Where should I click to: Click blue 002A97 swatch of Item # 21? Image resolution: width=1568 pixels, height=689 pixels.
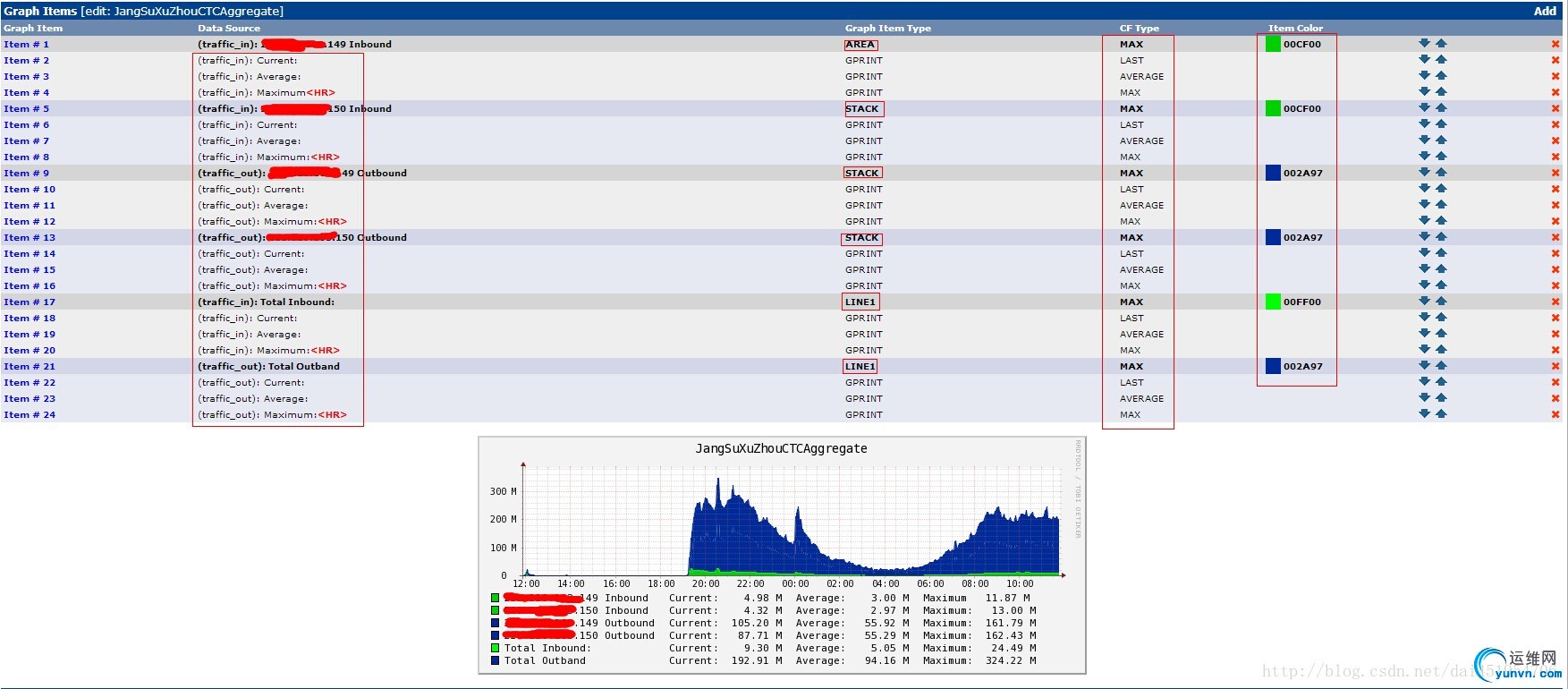pos(1273,366)
